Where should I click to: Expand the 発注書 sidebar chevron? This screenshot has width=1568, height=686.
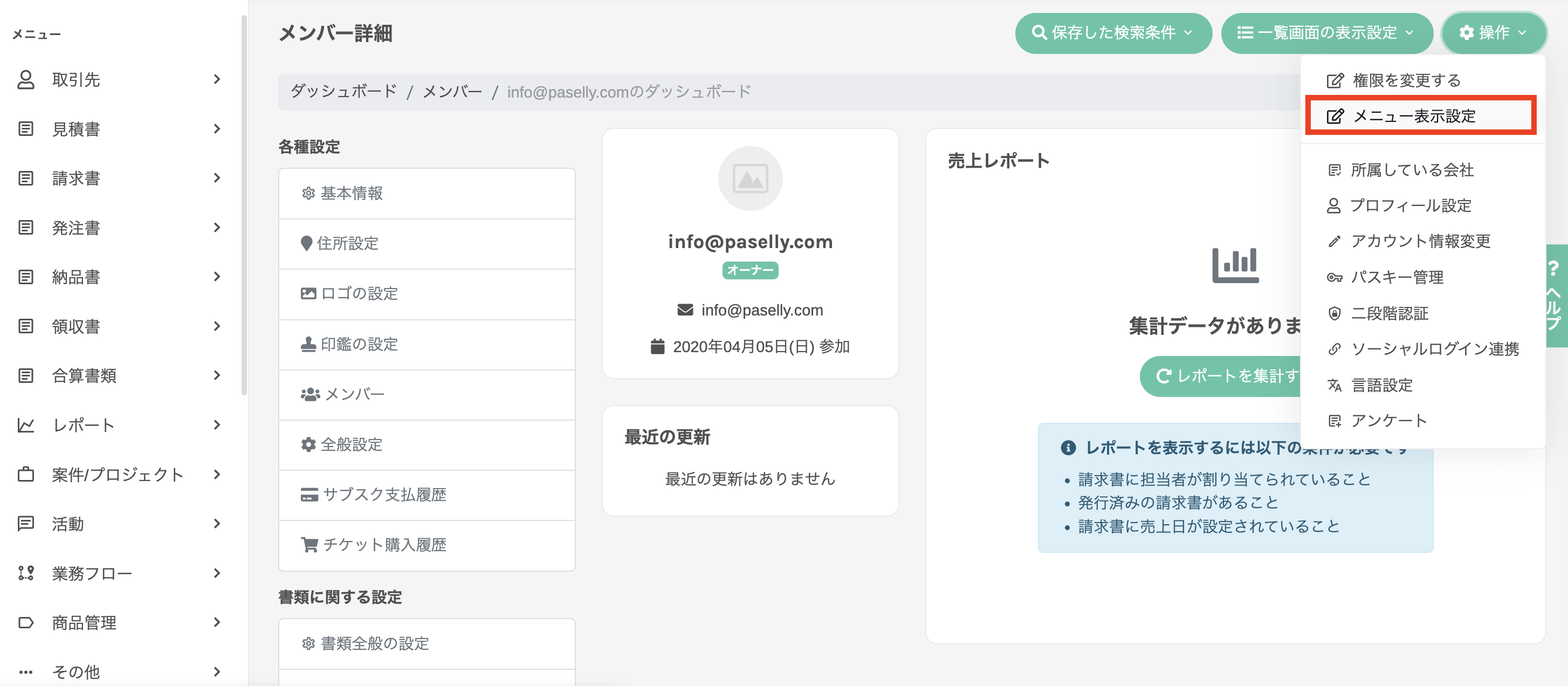click(x=217, y=227)
